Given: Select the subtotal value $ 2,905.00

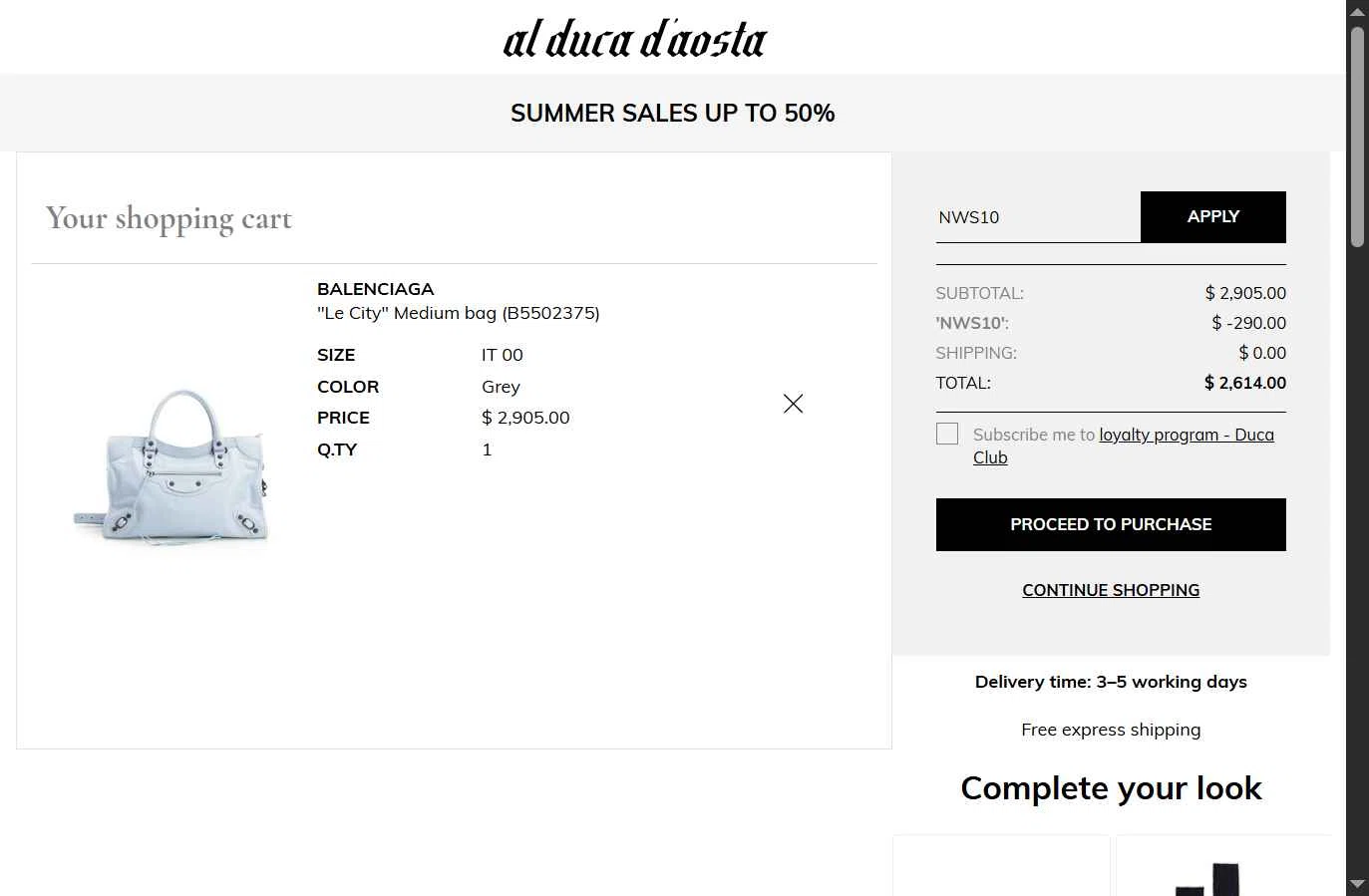Looking at the screenshot, I should point(1245,293).
